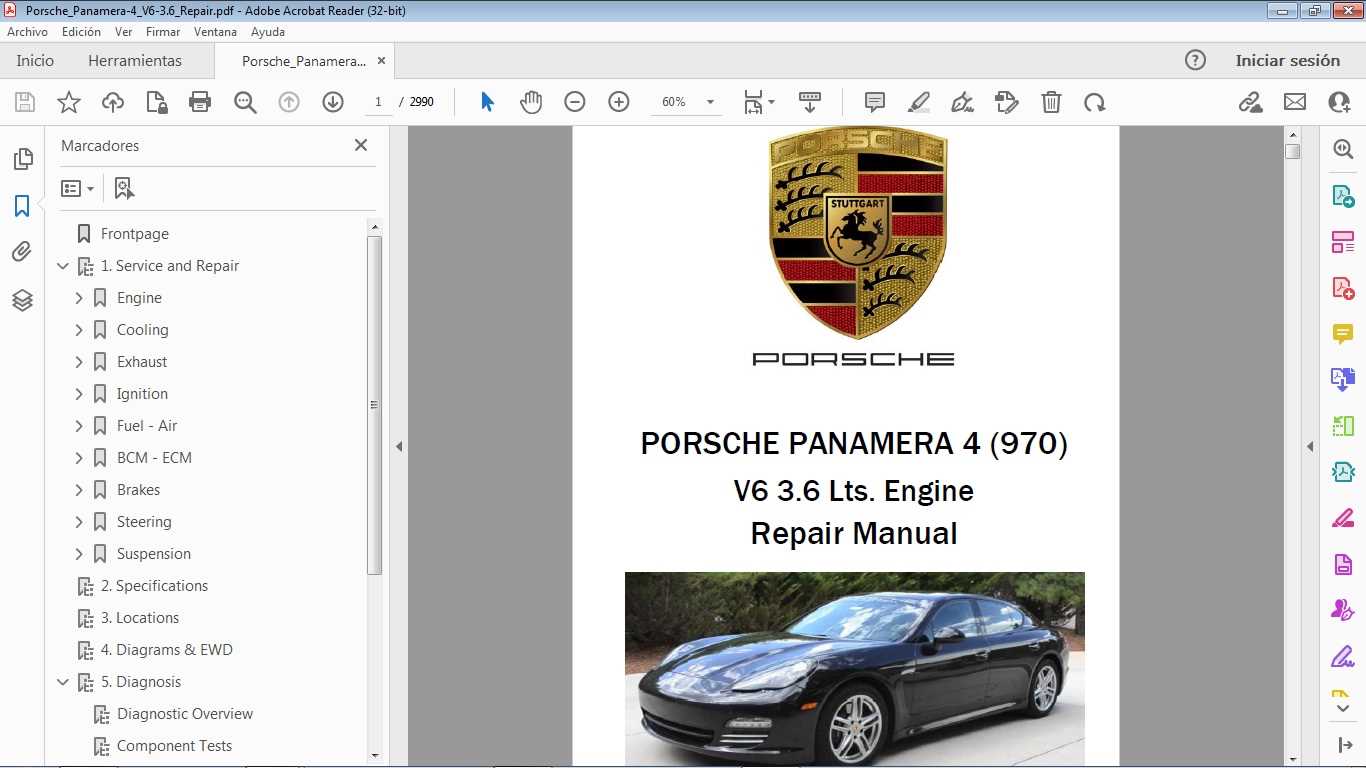Add document to favorites with star icon
Viewport: 1366px width, 768px height.
(69, 102)
